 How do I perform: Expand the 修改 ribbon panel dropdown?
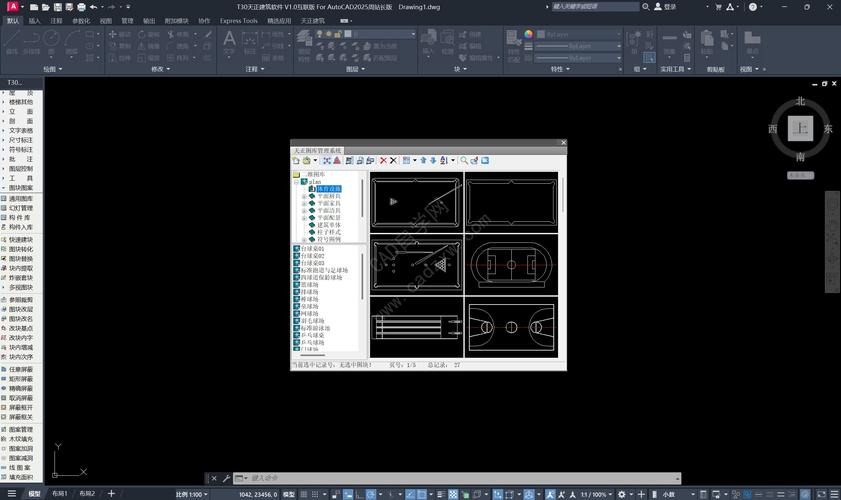160,69
